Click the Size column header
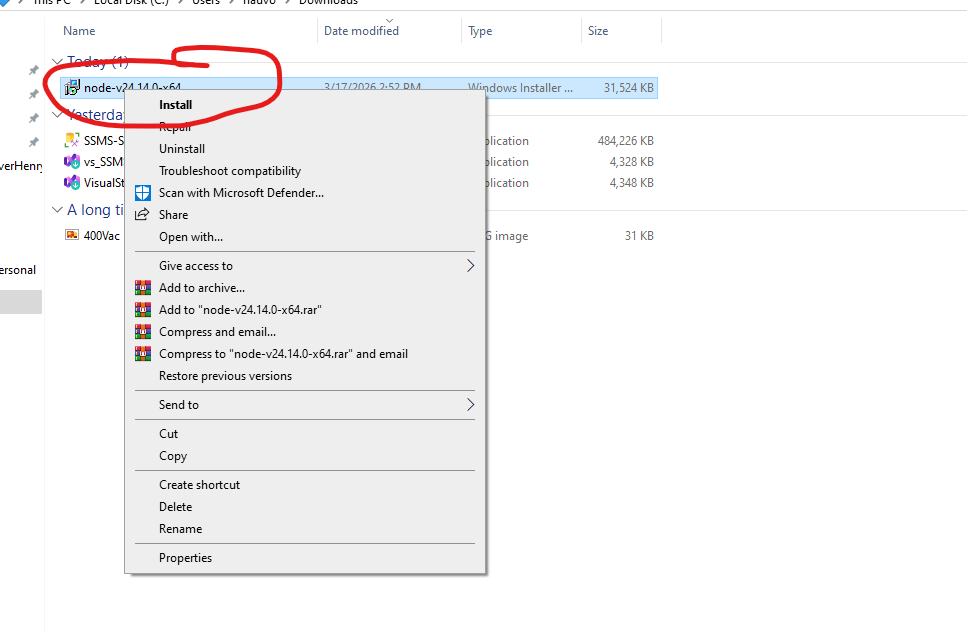Screen dimensions: 967x633 click(x=598, y=31)
